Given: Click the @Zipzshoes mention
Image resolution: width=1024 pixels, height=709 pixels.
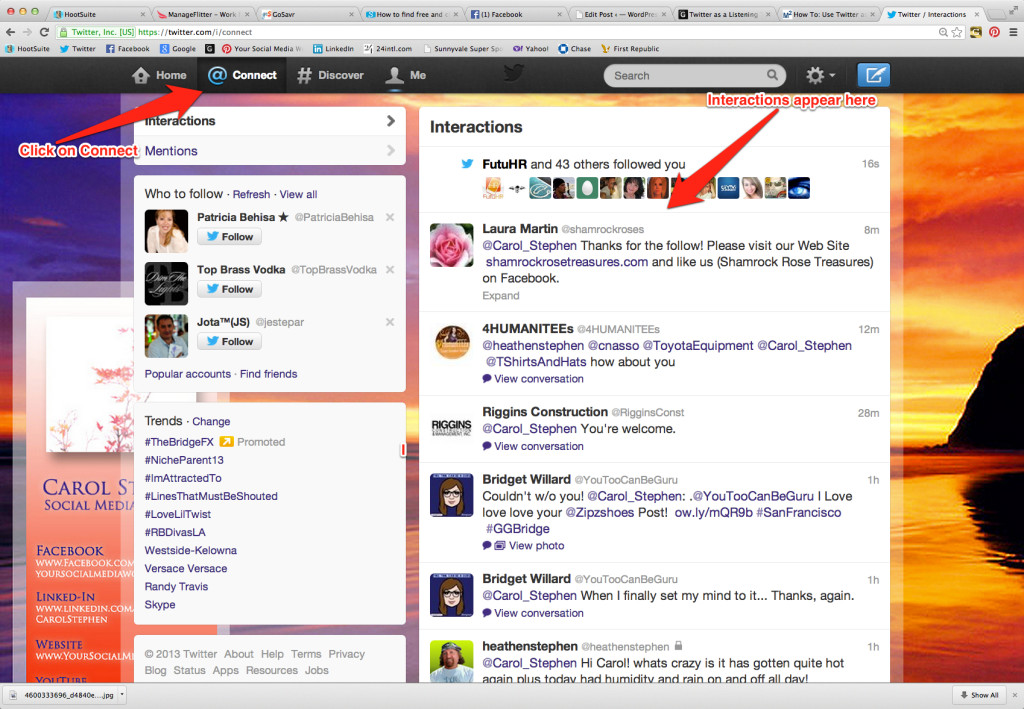Looking at the screenshot, I should click(600, 512).
